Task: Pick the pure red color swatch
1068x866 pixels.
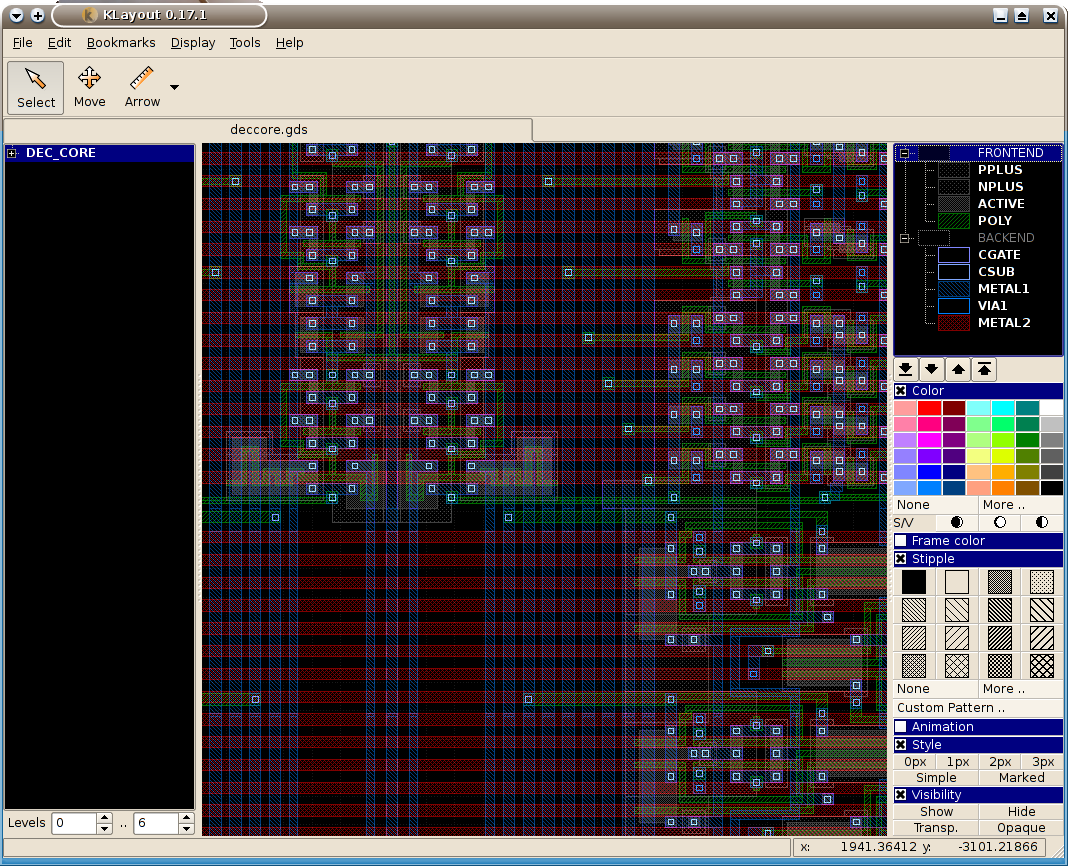Action: pos(930,408)
